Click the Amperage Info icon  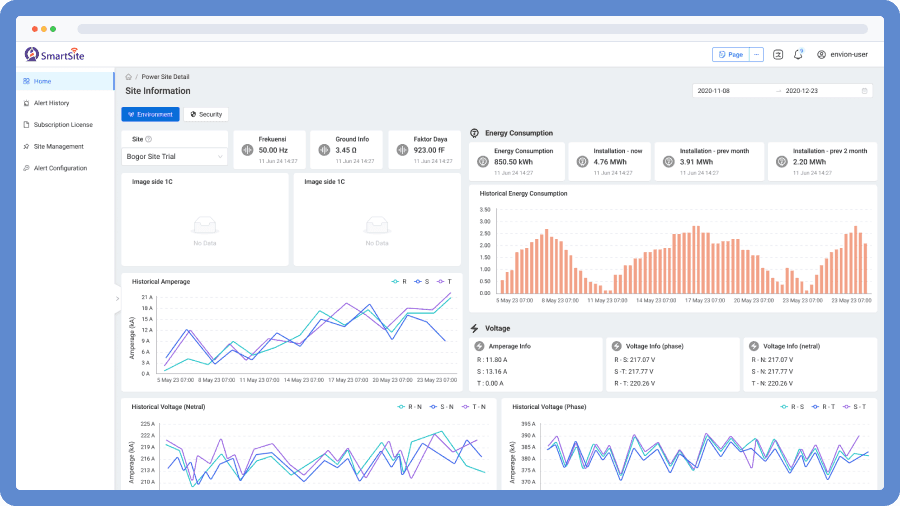[x=479, y=346]
